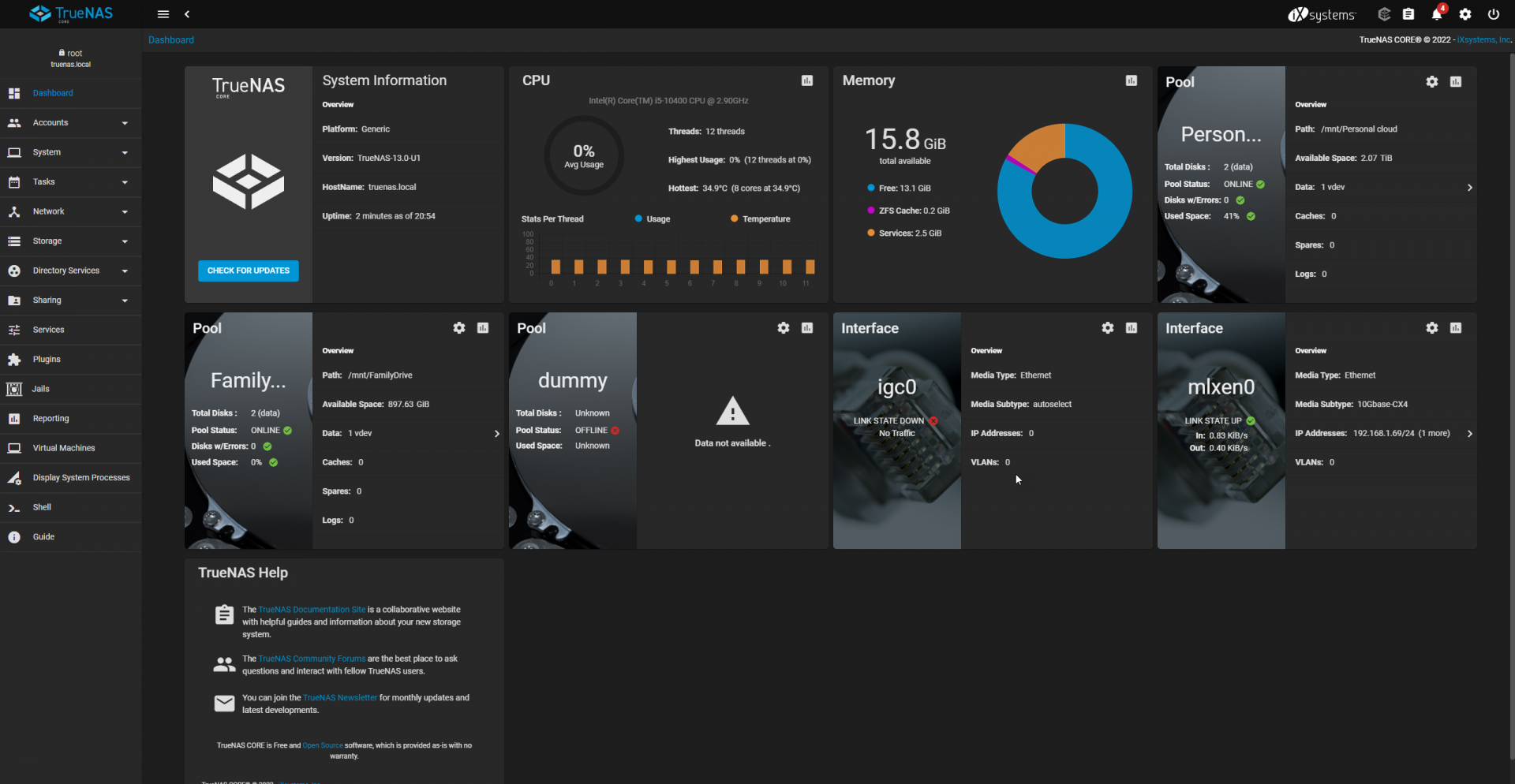The height and width of the screenshot is (784, 1515).
Task: Open reports chart icon for Personal pool
Action: [x=1456, y=82]
